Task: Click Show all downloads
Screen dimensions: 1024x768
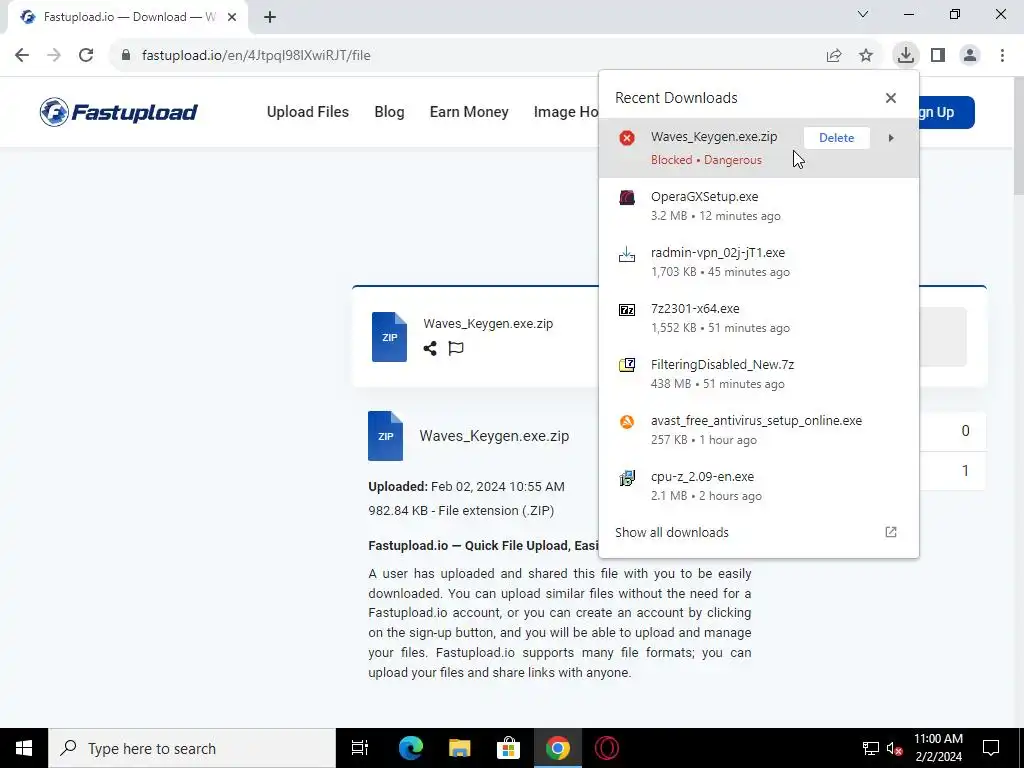Action: (672, 532)
